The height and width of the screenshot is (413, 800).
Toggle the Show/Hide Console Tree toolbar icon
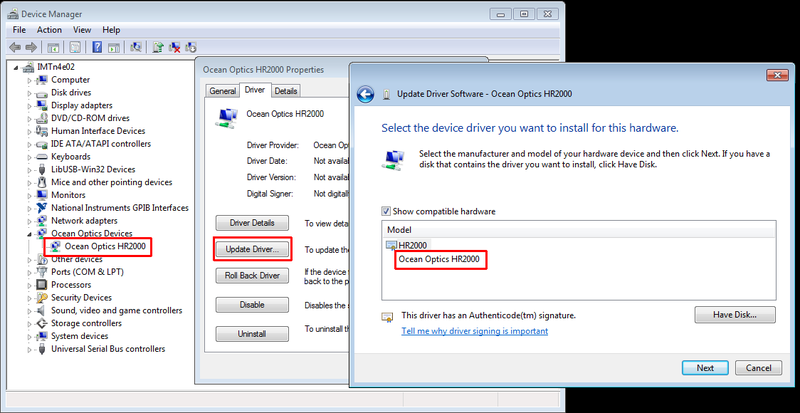tap(53, 47)
